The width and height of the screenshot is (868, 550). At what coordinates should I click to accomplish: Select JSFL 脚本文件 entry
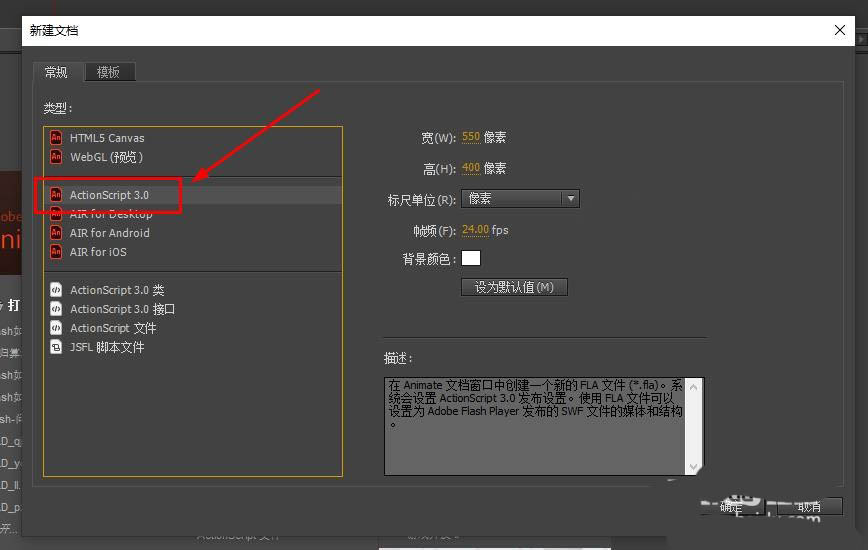[193, 347]
